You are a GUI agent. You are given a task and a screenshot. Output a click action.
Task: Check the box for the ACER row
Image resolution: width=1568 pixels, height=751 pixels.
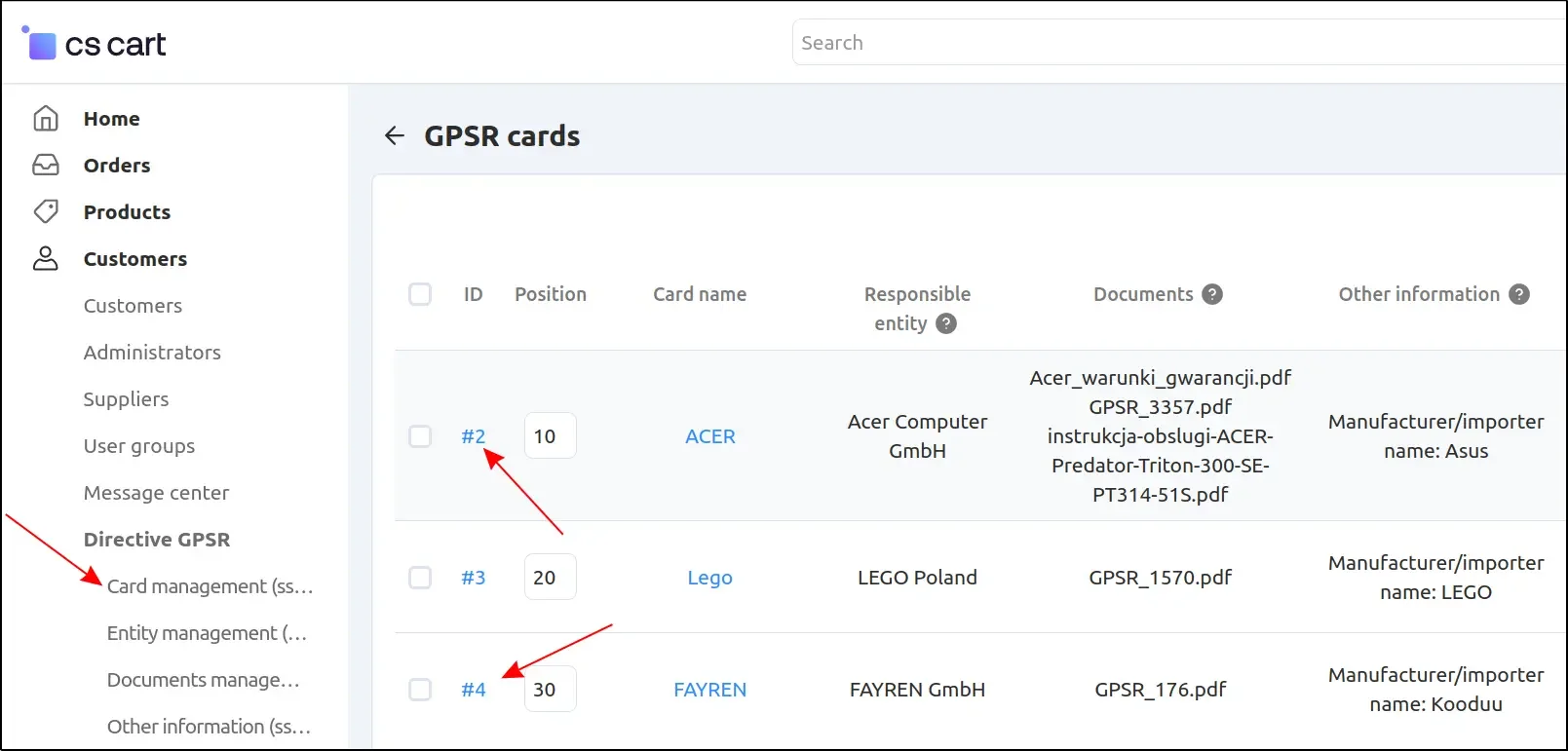420,436
